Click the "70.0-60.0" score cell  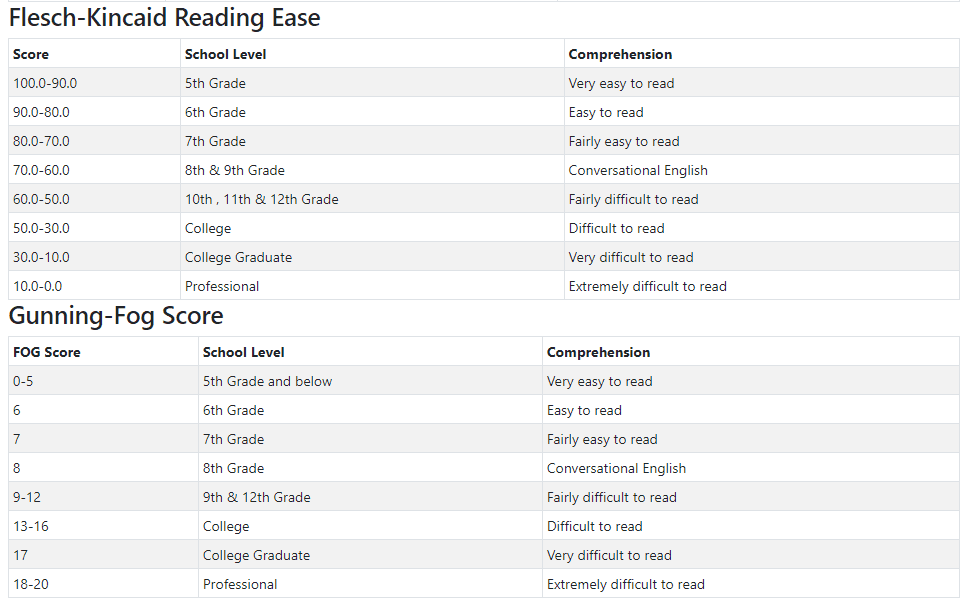pos(42,170)
